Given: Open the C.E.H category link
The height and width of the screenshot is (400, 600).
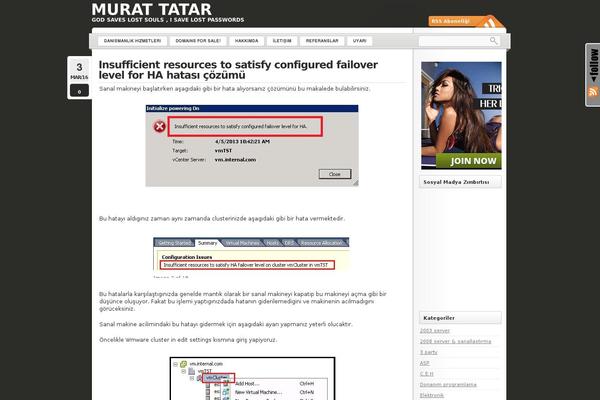Looking at the screenshot, I should [x=427, y=374].
